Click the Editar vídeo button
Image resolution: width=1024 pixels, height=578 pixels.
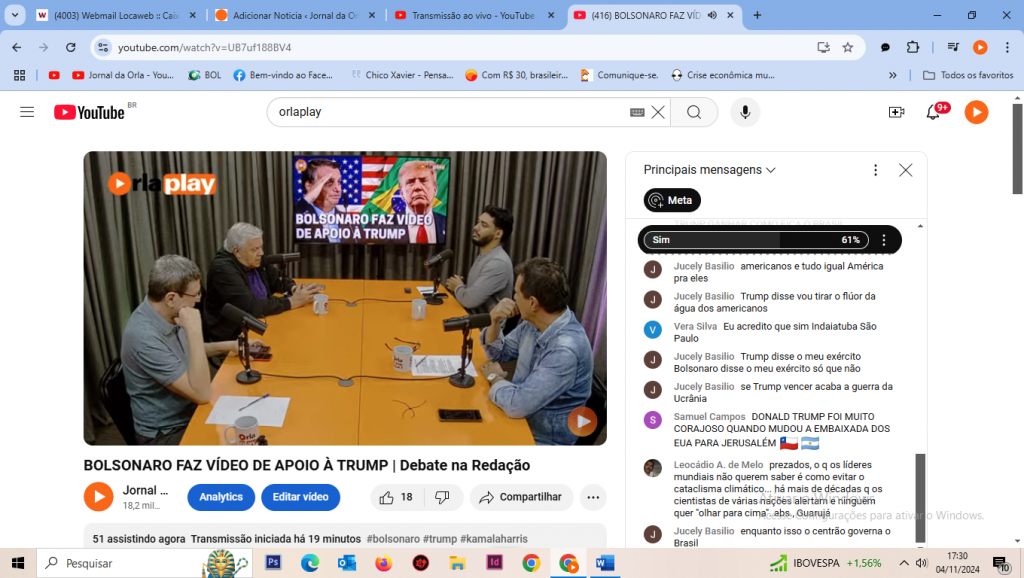point(300,498)
